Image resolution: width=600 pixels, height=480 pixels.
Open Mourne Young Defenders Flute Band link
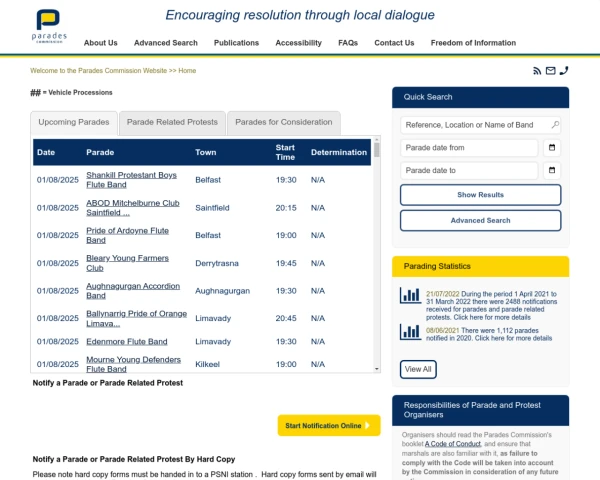pyautogui.click(x=134, y=364)
